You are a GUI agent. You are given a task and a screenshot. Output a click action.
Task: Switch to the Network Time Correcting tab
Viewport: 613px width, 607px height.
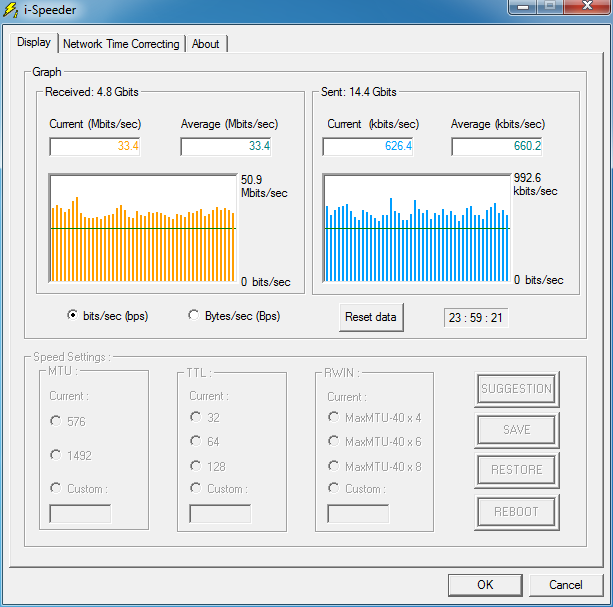tap(121, 44)
